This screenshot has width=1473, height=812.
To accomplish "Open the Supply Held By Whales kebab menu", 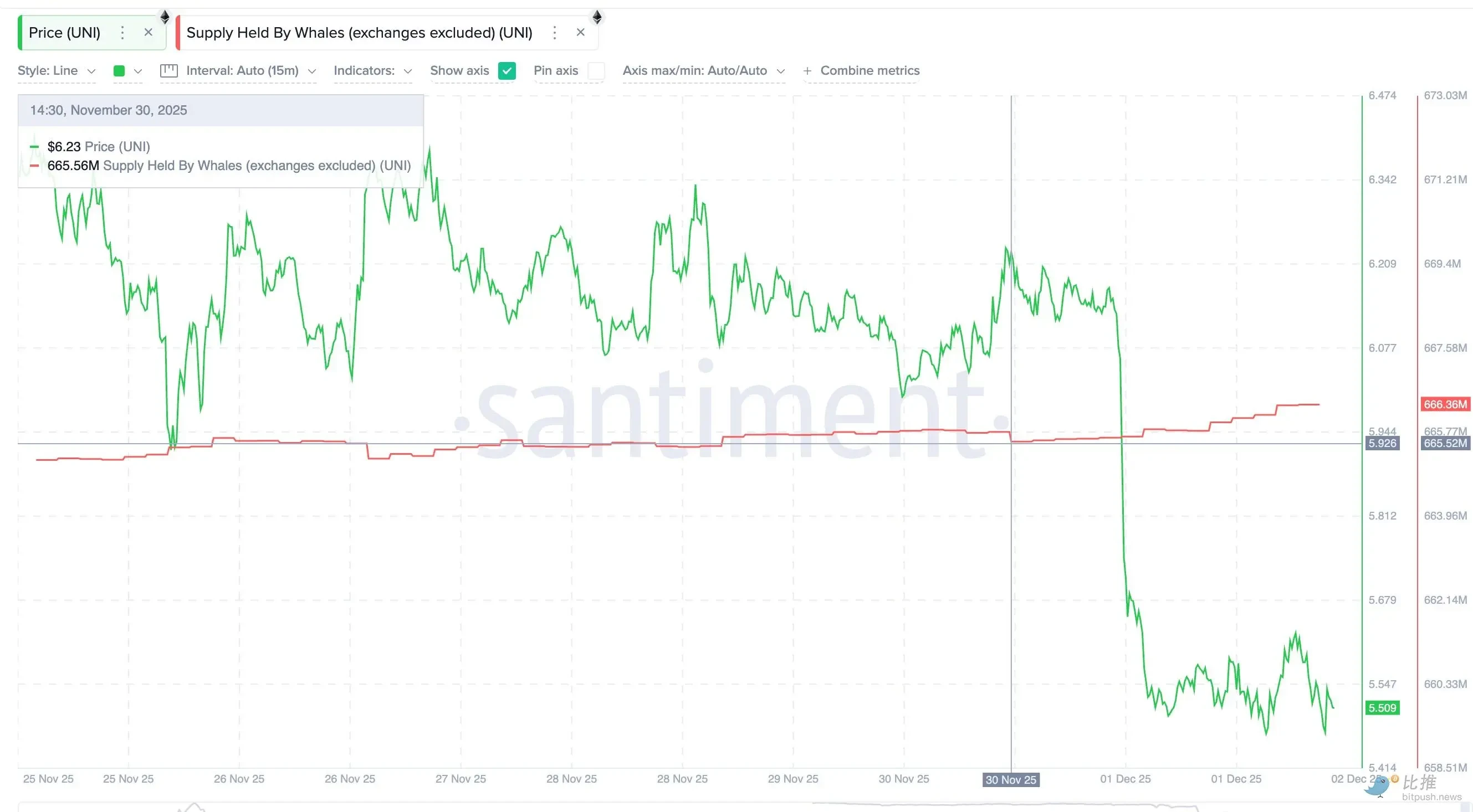I will click(x=554, y=33).
